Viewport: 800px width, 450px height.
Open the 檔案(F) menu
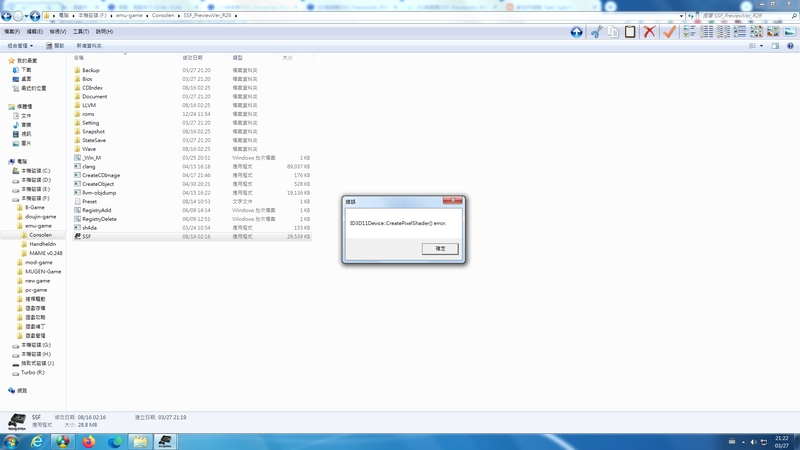click(x=12, y=31)
